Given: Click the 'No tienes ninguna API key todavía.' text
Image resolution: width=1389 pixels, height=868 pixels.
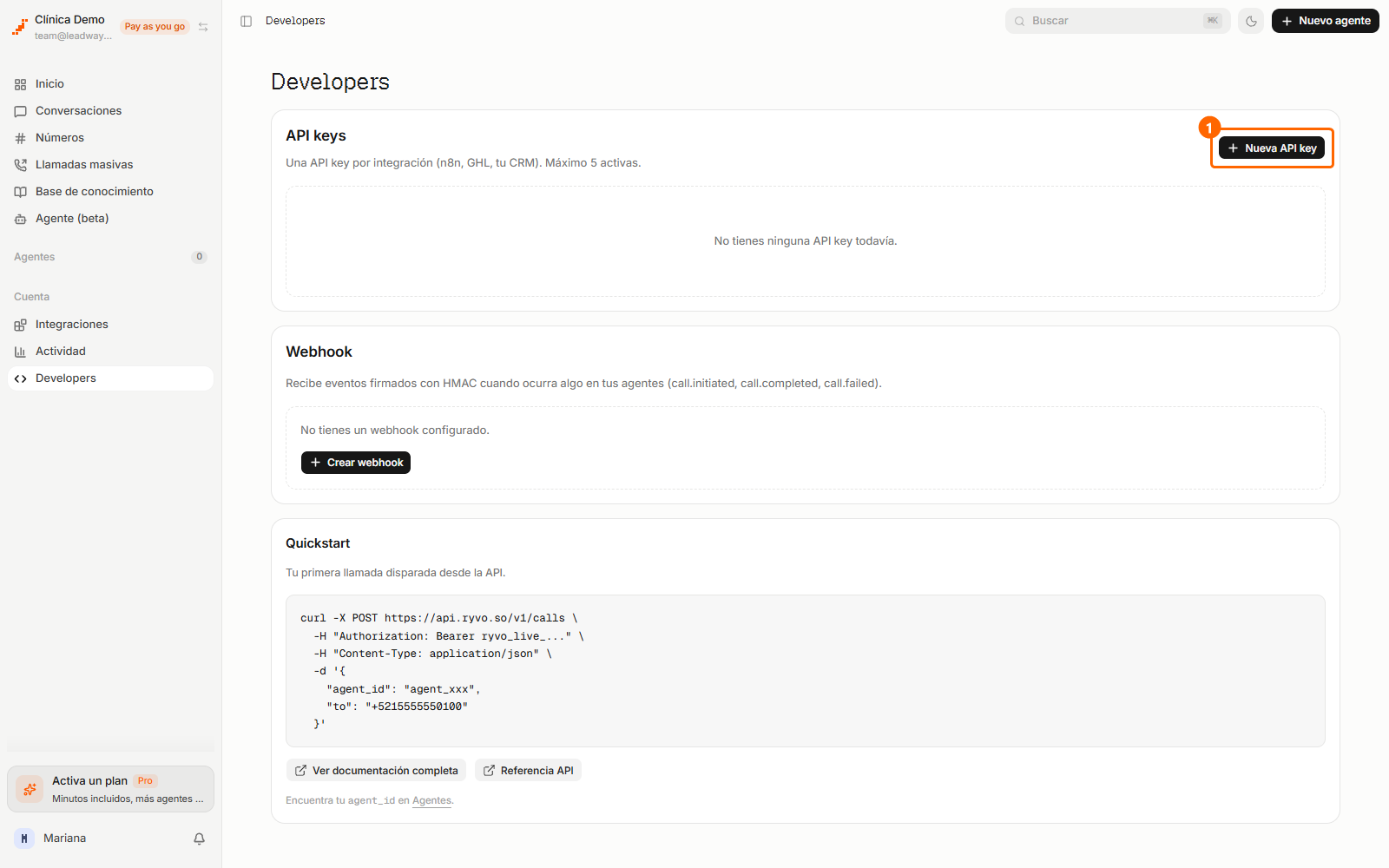Looking at the screenshot, I should coord(806,241).
